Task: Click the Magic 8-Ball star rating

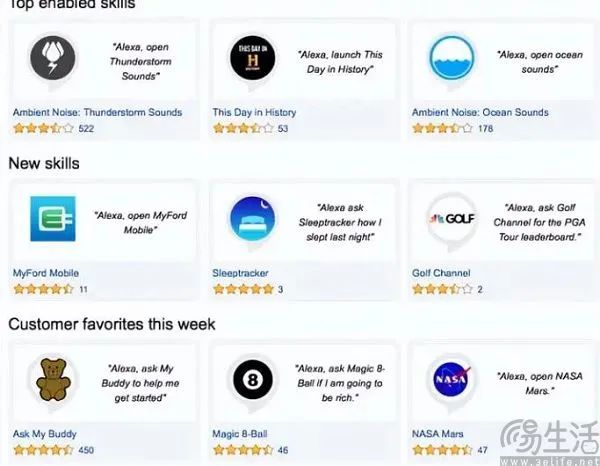Action: pos(243,450)
